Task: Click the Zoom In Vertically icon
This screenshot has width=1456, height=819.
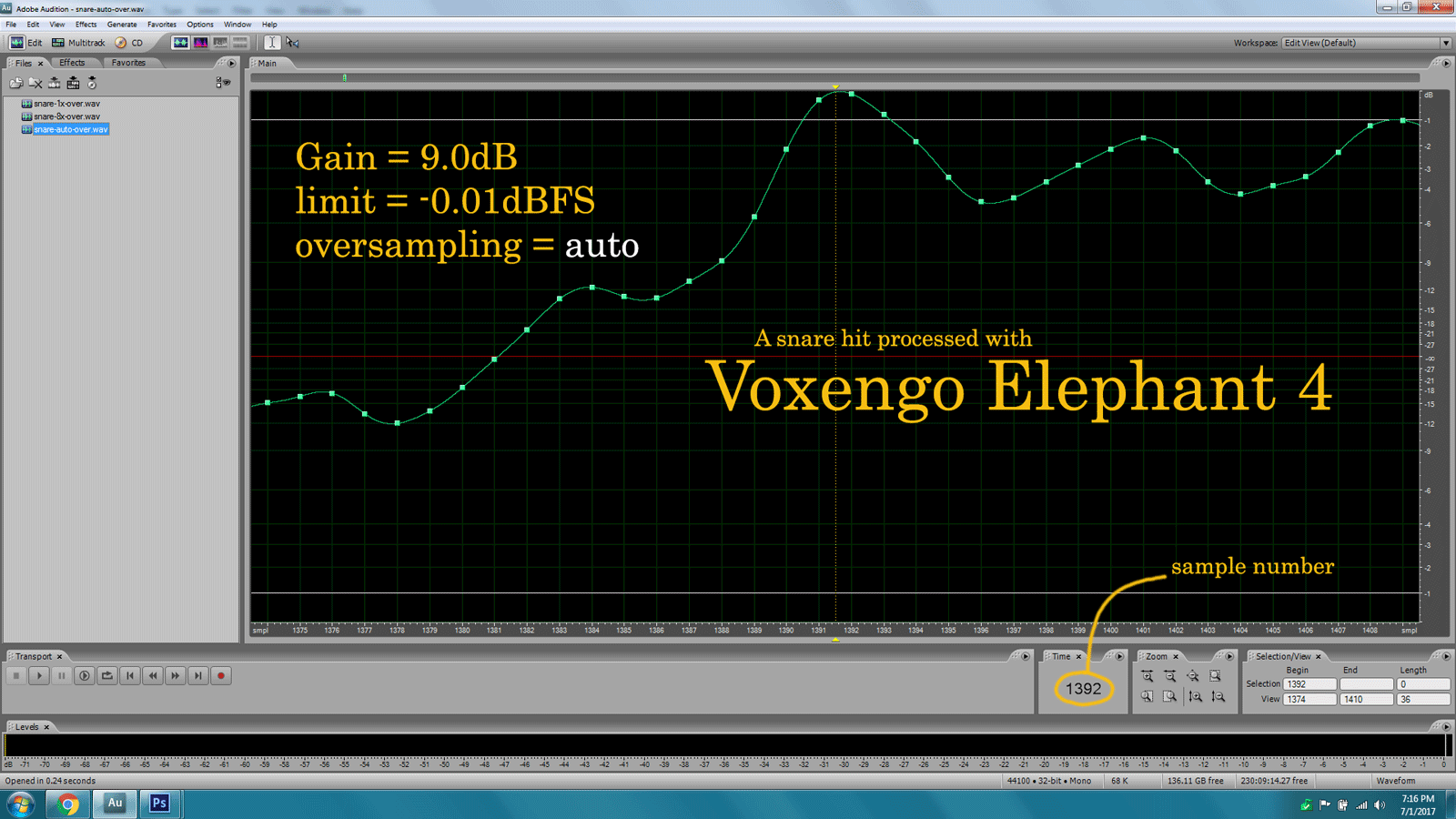Action: pos(1196,697)
